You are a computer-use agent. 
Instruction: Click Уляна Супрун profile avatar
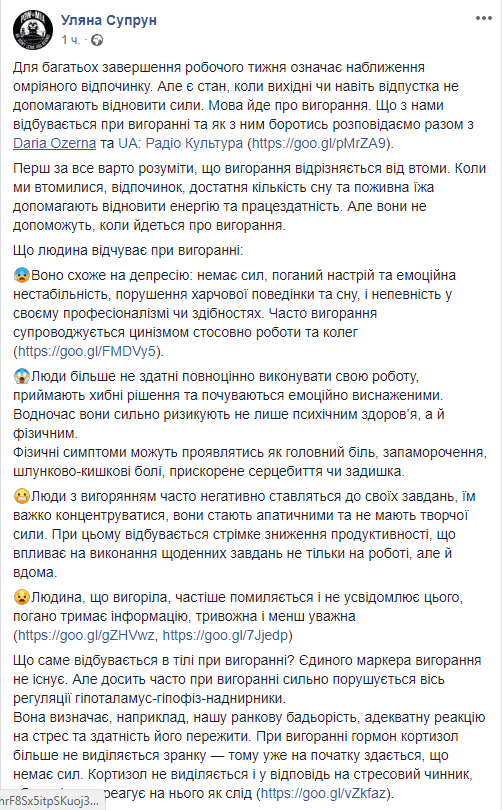pos(33,29)
